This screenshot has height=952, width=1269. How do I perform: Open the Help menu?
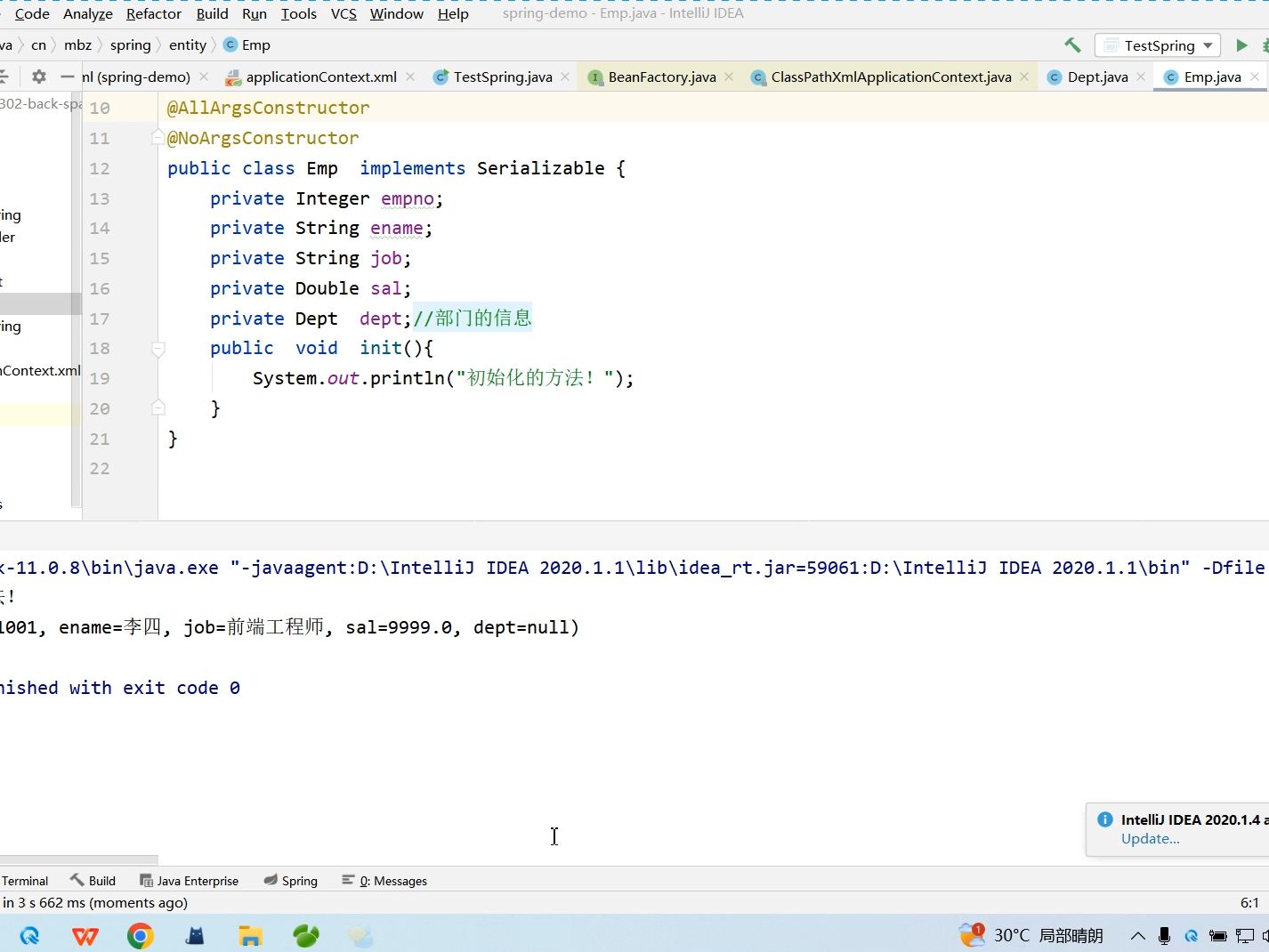(453, 13)
